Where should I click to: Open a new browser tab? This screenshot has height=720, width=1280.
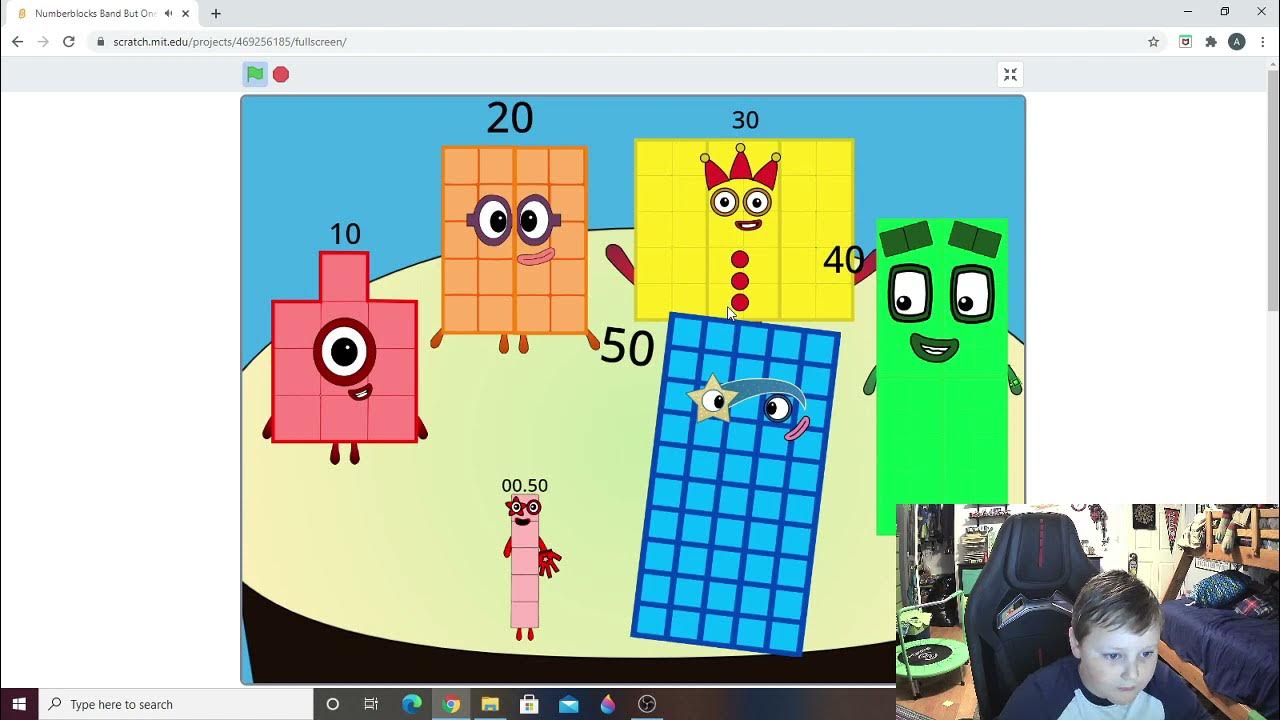(x=216, y=13)
